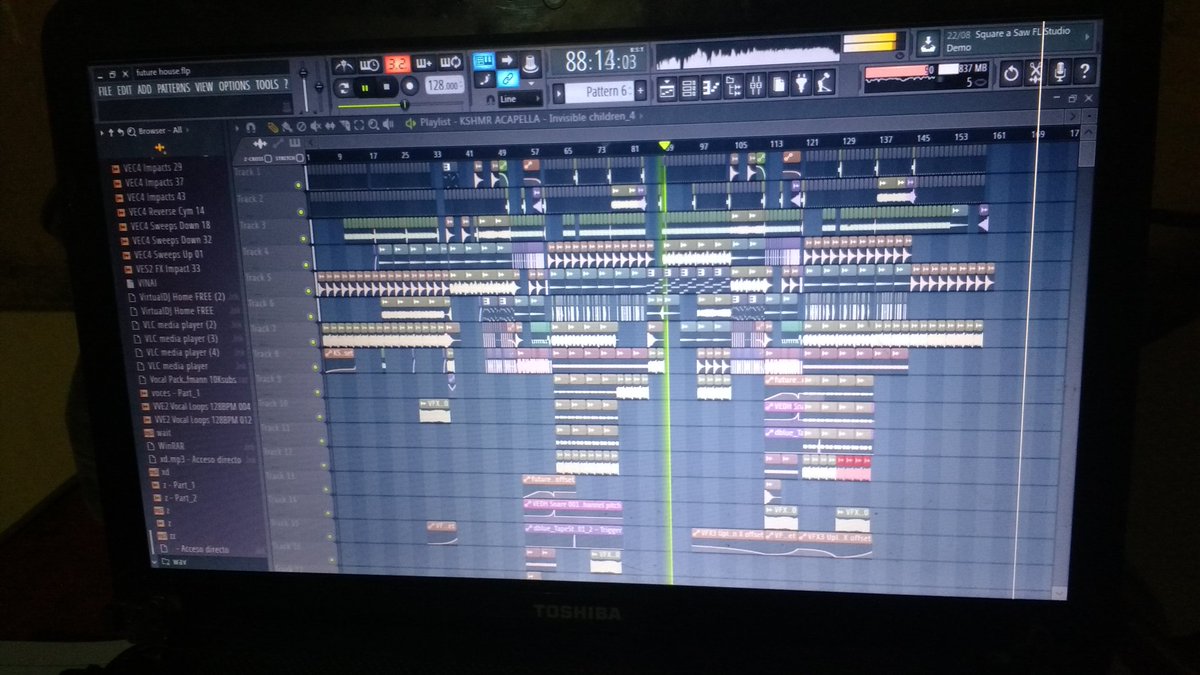The image size is (1200, 675).
Task: Toggle typing keyboard to piano icon
Action: [x=484, y=60]
